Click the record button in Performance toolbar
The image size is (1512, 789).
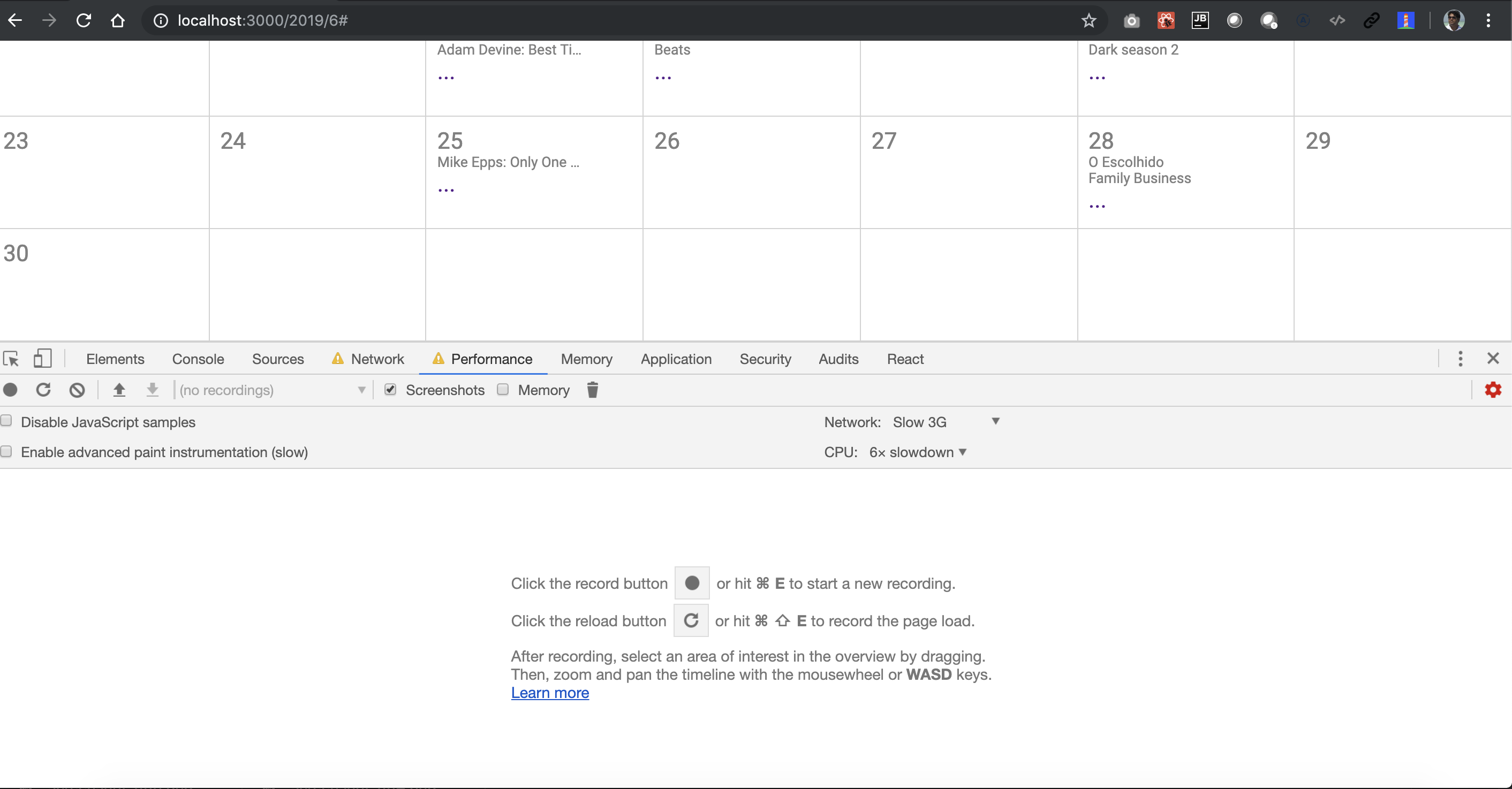pyautogui.click(x=11, y=390)
